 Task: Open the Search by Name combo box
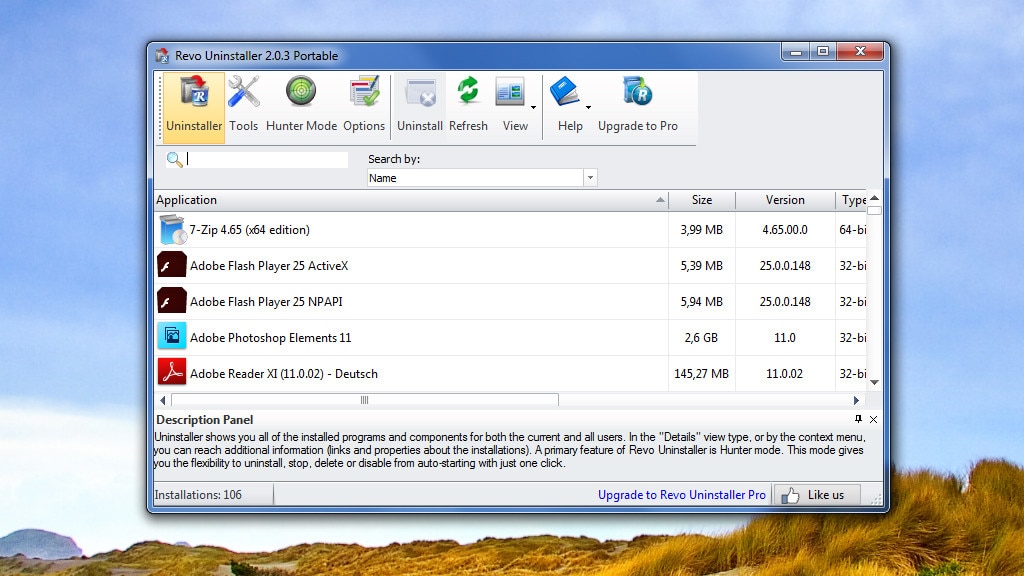482,178
